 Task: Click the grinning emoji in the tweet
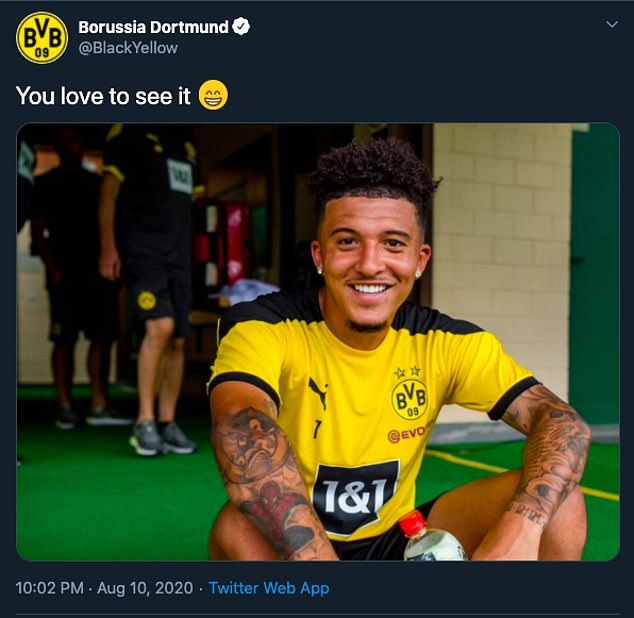point(213,95)
